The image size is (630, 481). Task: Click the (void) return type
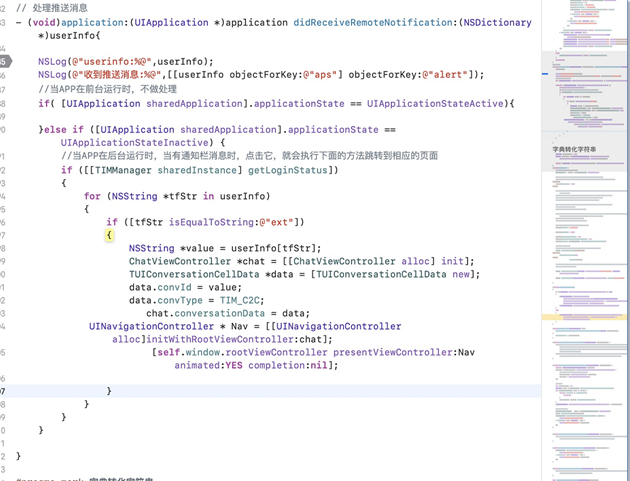(x=44, y=23)
